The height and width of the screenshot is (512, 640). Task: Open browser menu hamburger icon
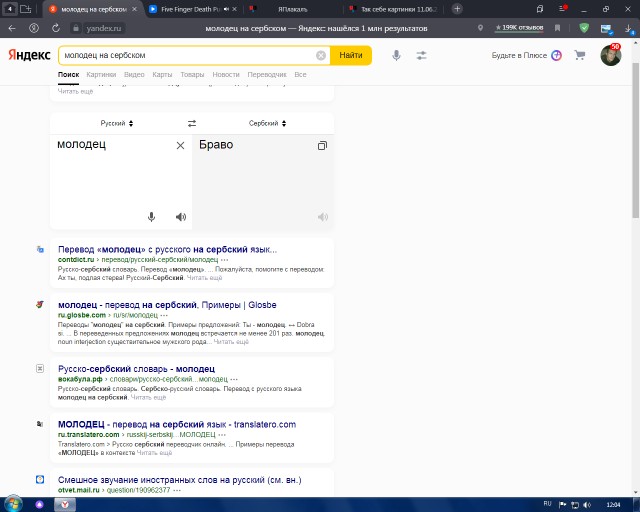coord(563,9)
